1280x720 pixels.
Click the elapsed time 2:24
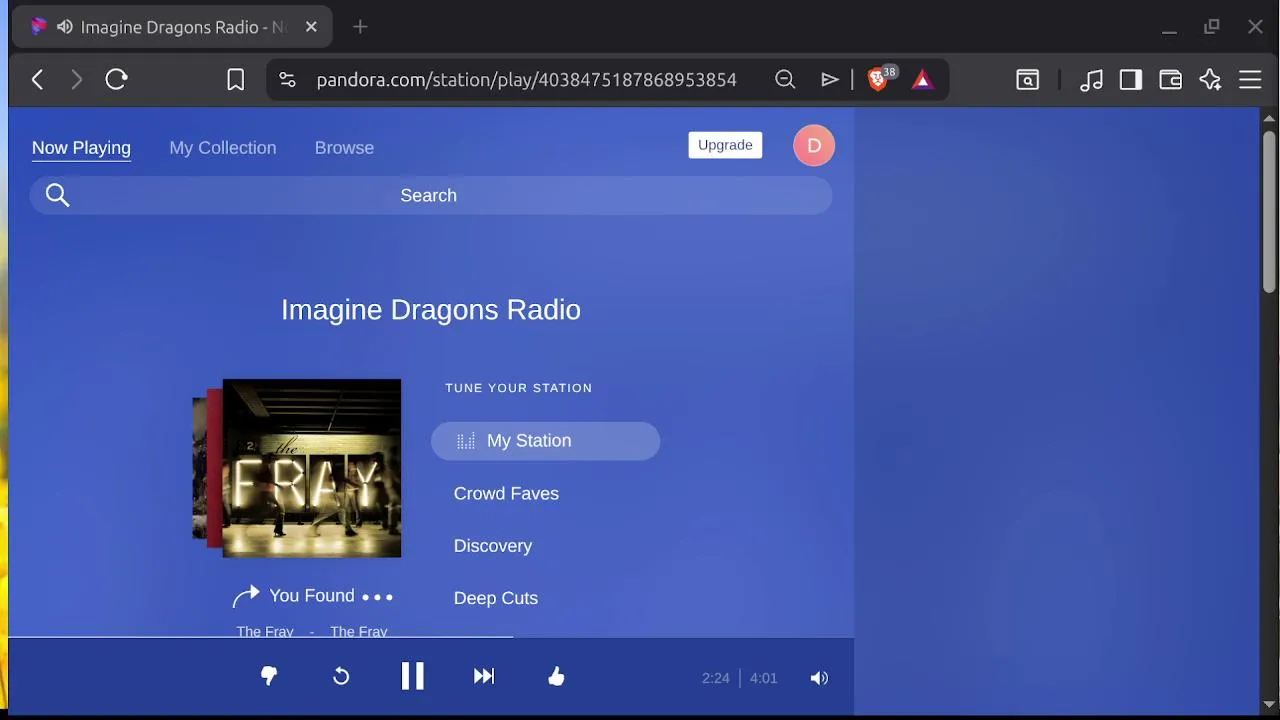coord(716,678)
